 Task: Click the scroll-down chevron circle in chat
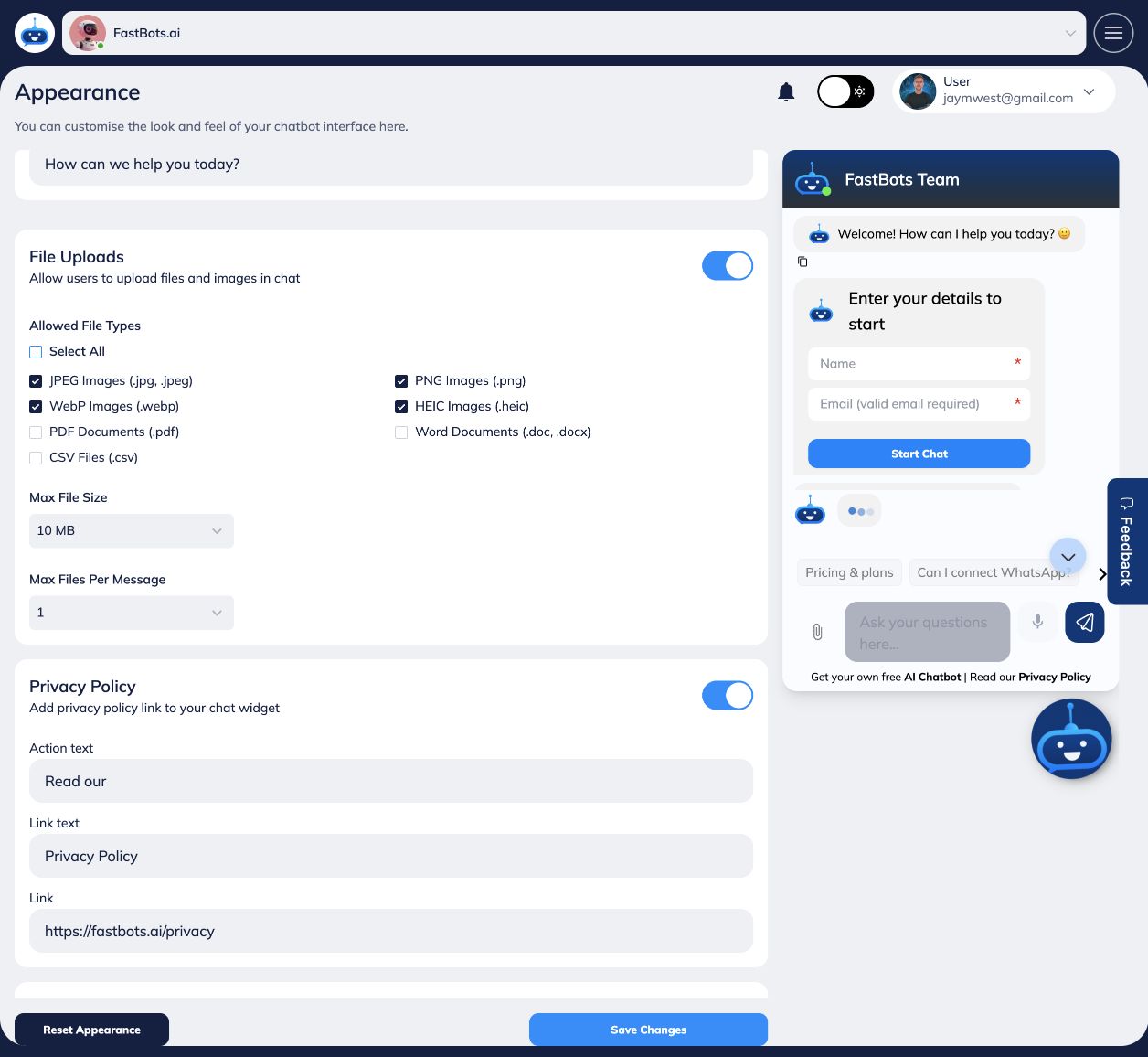pos(1068,557)
